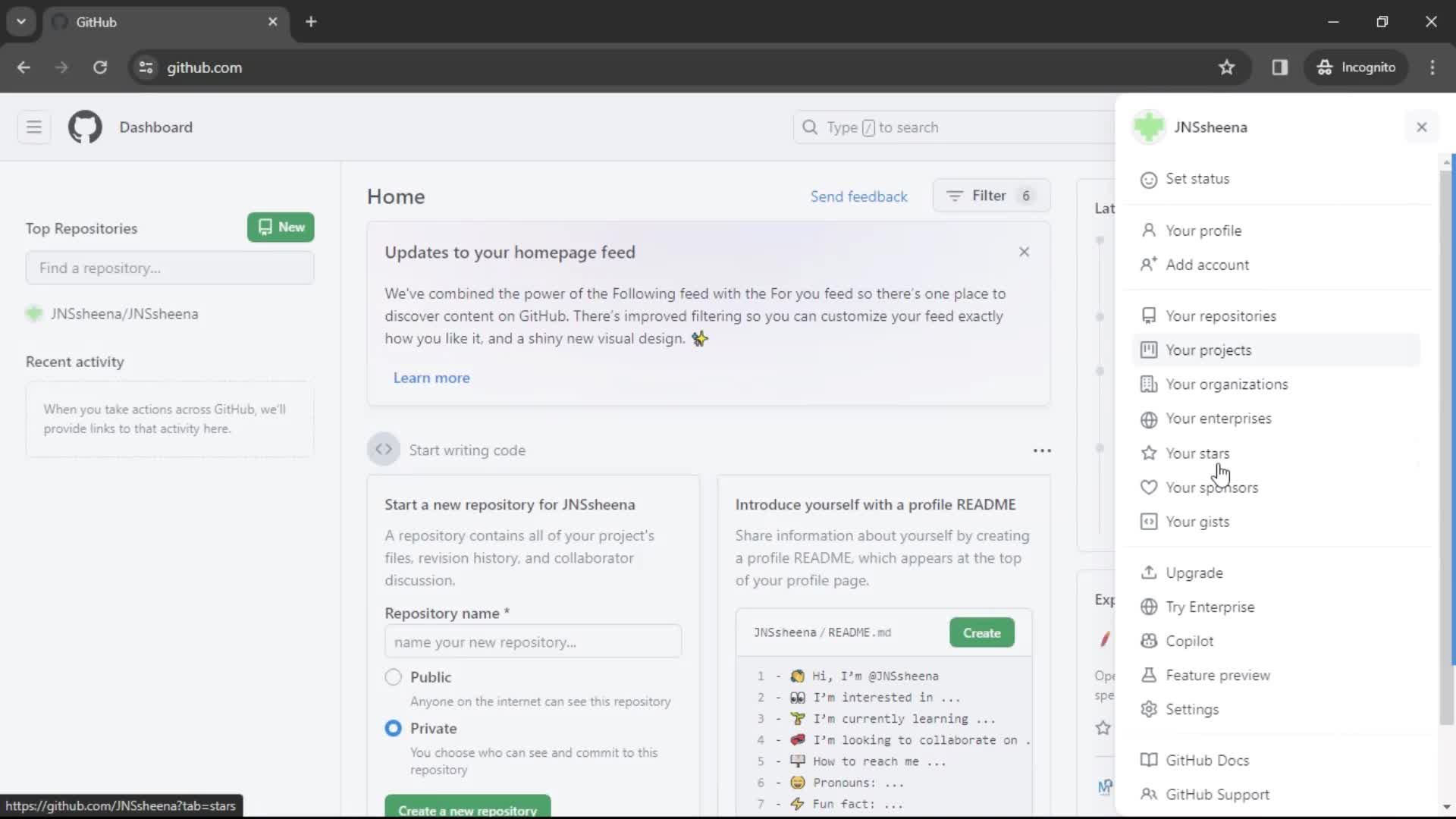Open Your organizations menu item
Image resolution: width=1456 pixels, height=819 pixels.
pyautogui.click(x=1276, y=384)
